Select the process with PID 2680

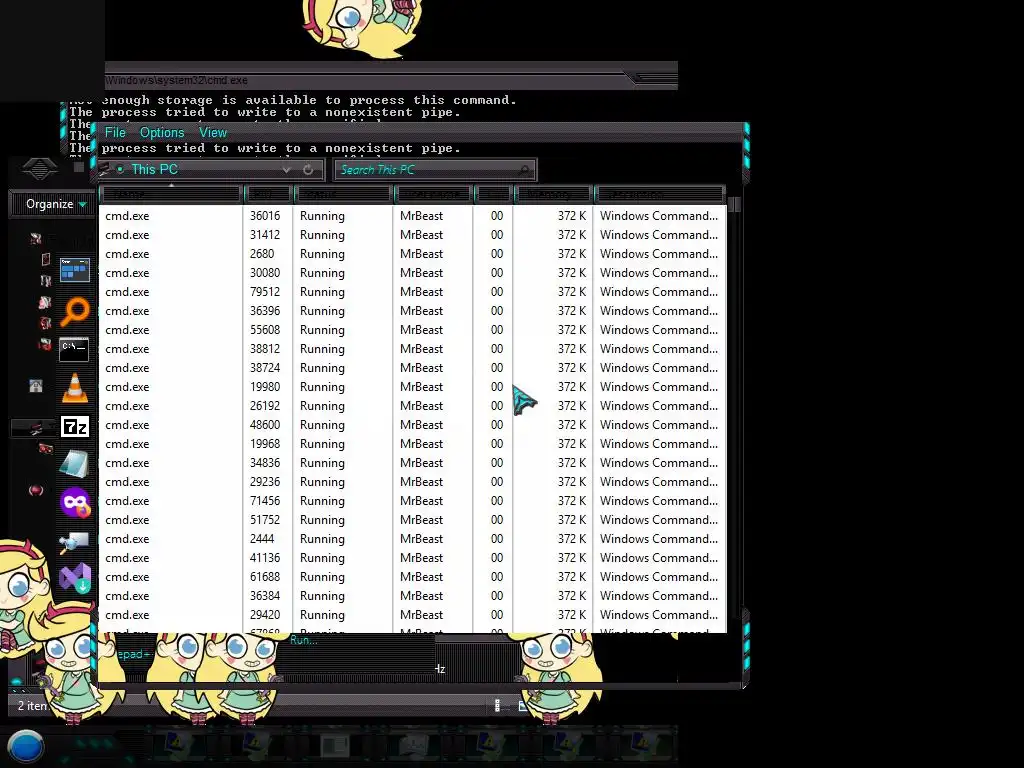[x=413, y=253]
